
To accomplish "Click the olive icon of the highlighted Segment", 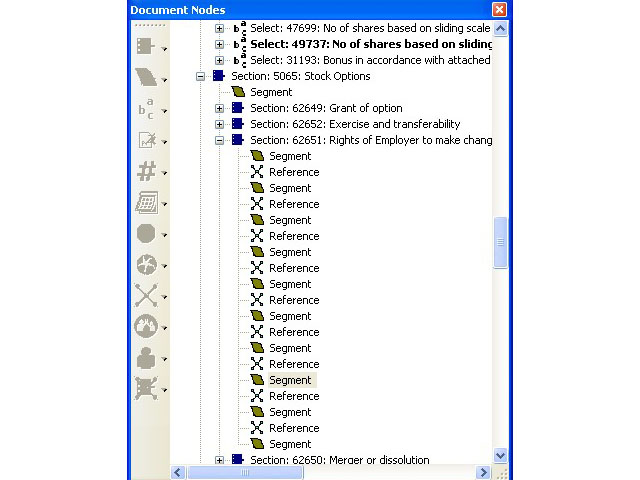I will 257,380.
